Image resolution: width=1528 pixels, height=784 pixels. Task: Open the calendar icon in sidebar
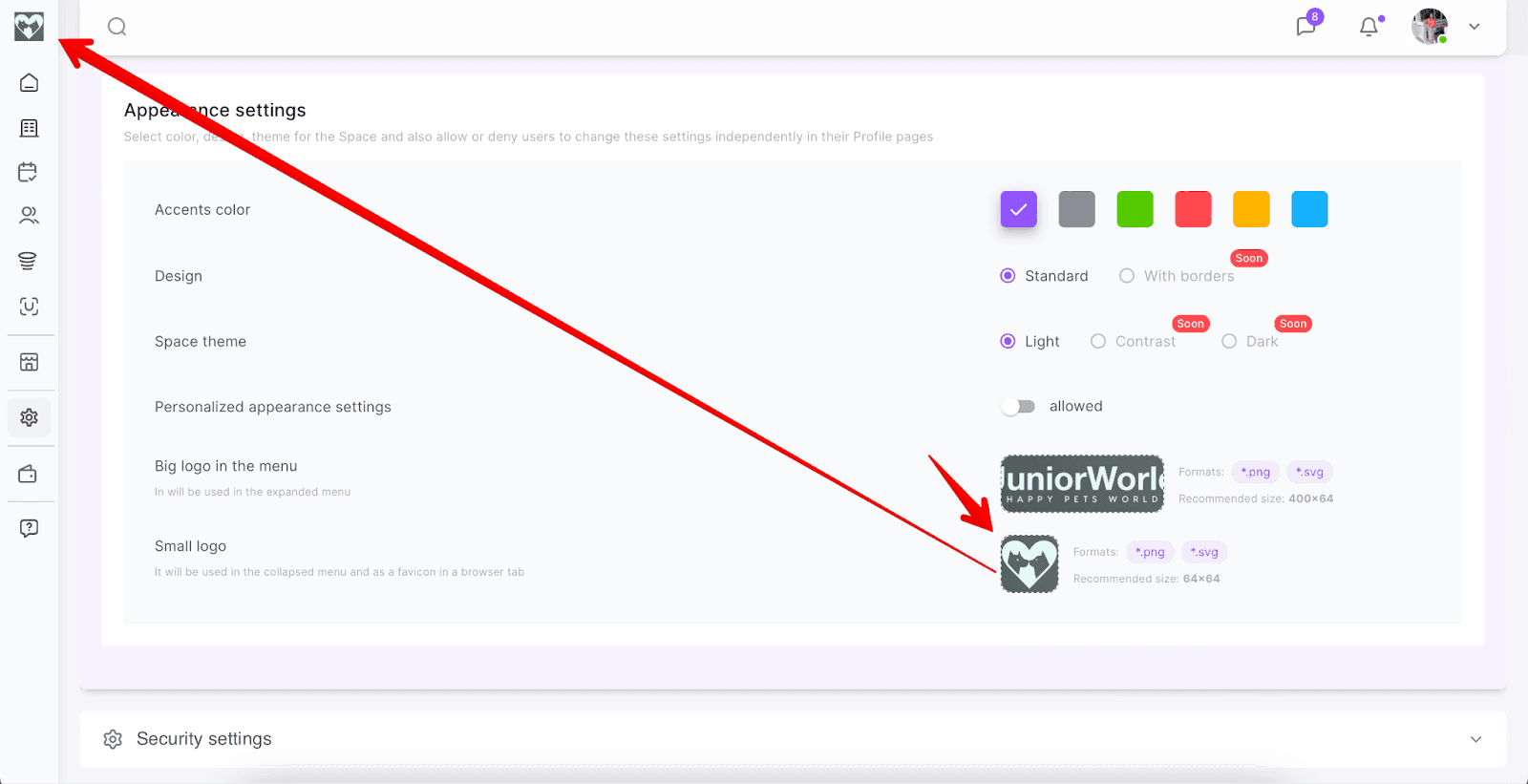click(x=29, y=172)
